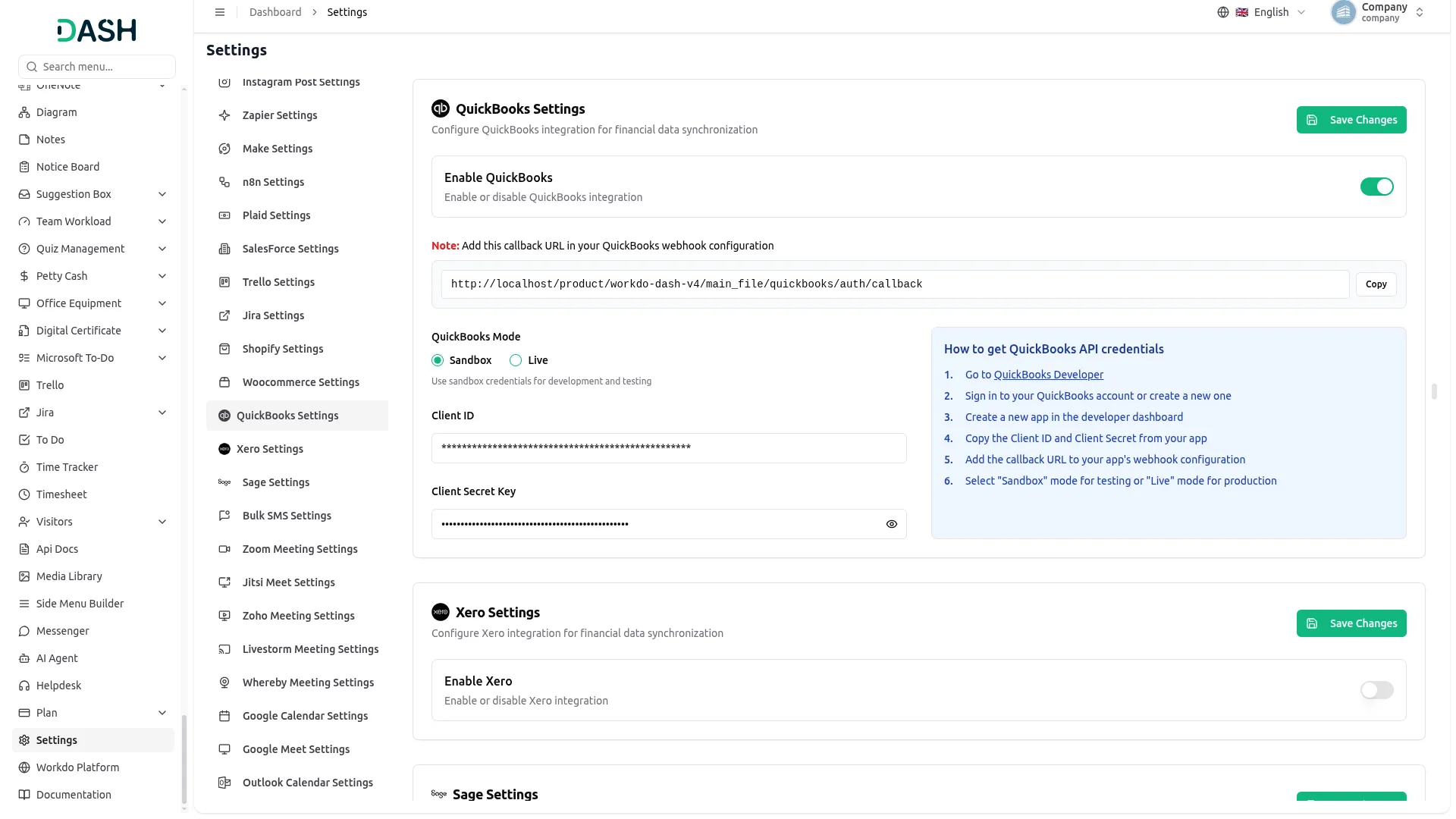Click the Messenger chat bubble icon

pyautogui.click(x=24, y=631)
